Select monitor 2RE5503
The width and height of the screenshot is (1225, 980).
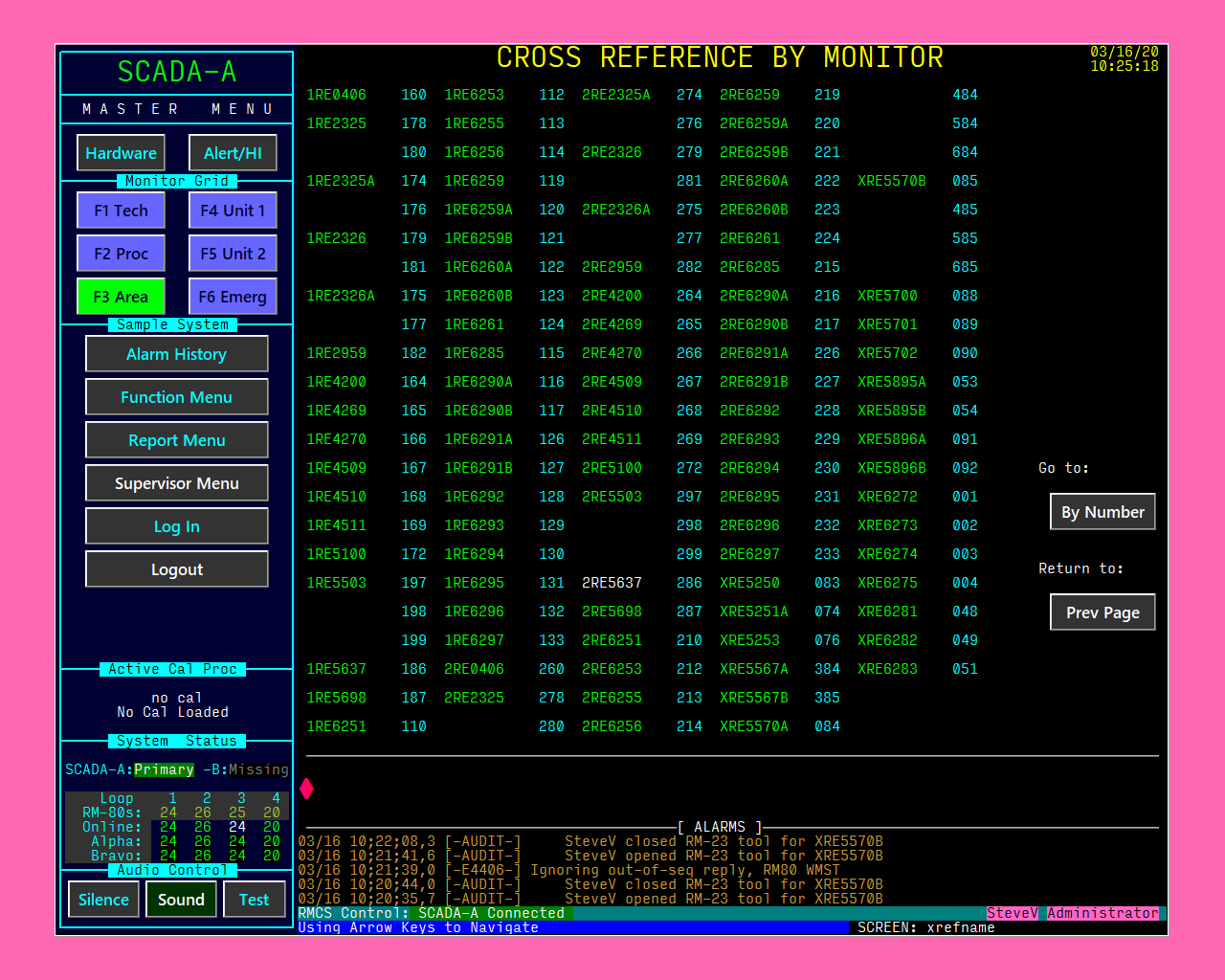click(x=612, y=497)
